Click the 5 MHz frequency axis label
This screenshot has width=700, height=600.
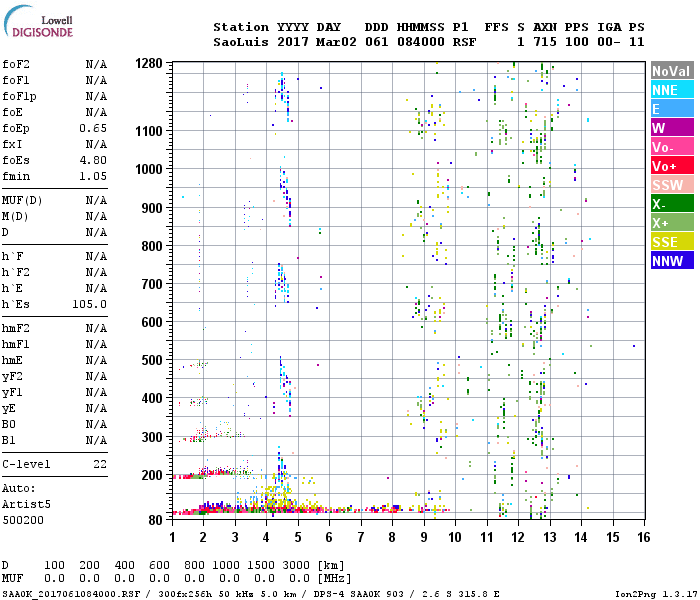(298, 537)
